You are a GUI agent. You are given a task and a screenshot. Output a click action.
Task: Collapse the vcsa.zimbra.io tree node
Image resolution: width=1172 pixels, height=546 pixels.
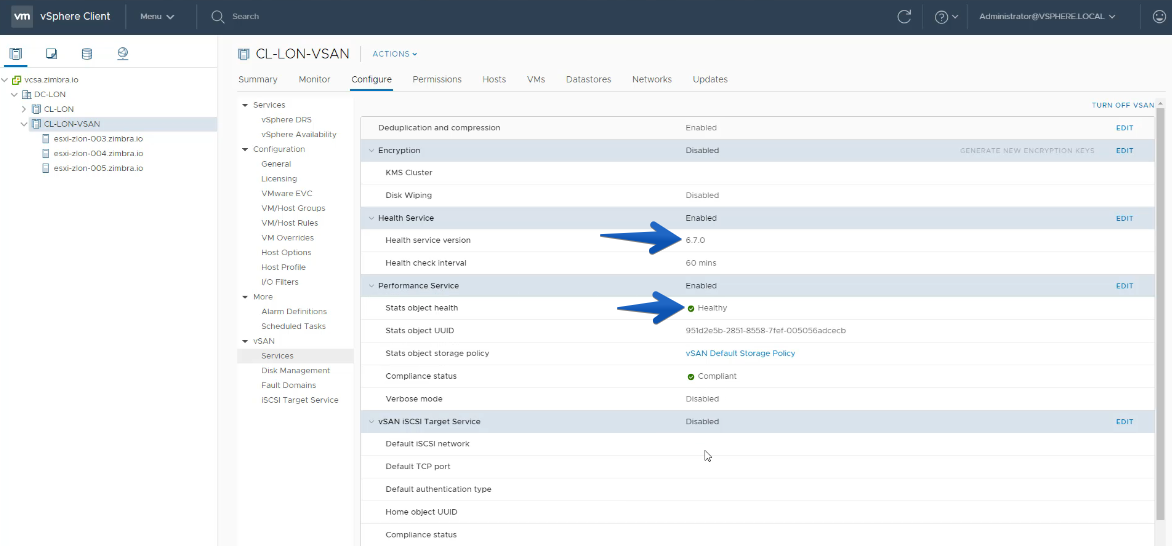(5, 80)
